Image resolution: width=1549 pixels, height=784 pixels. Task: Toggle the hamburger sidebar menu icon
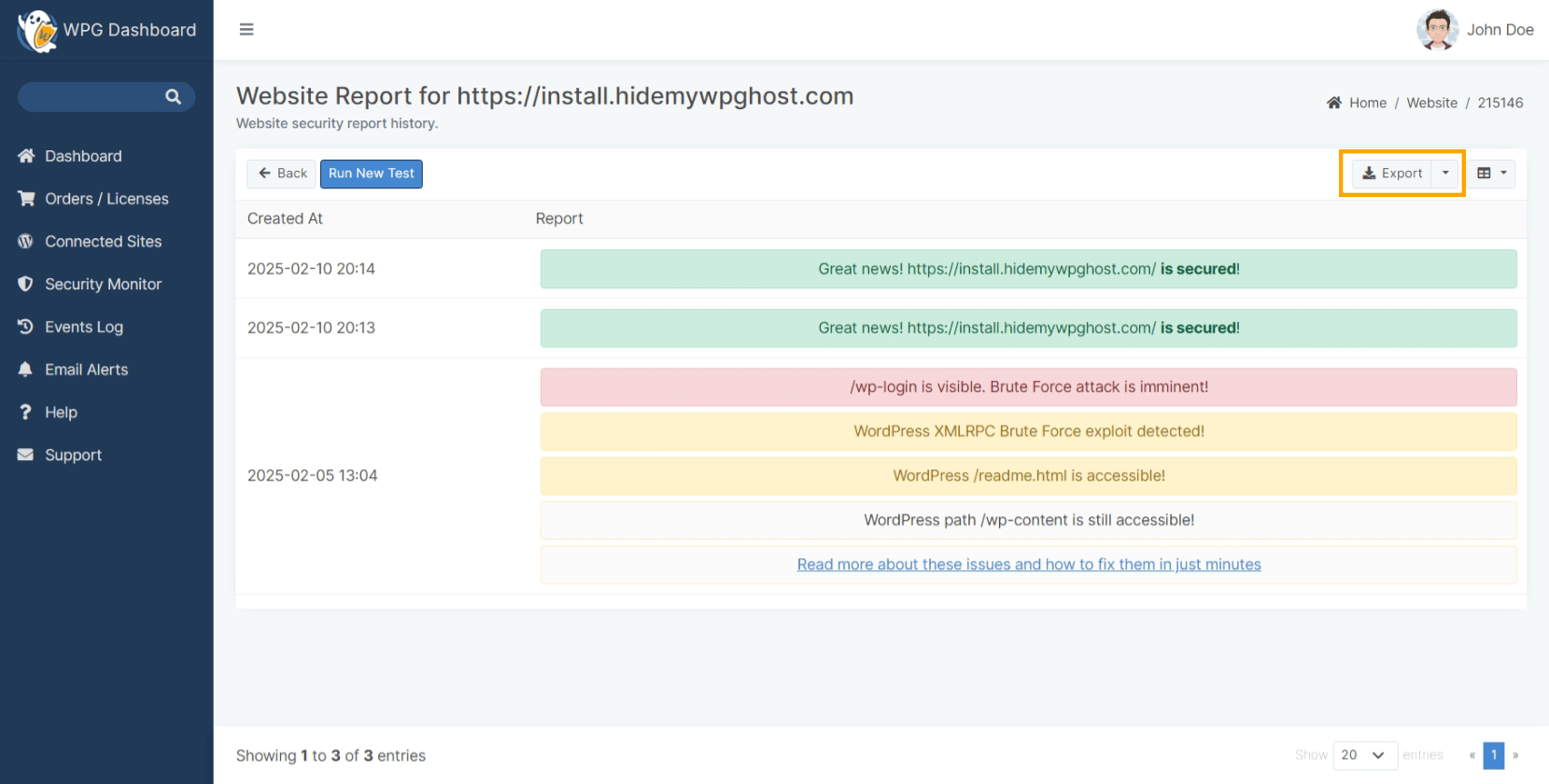pos(246,30)
